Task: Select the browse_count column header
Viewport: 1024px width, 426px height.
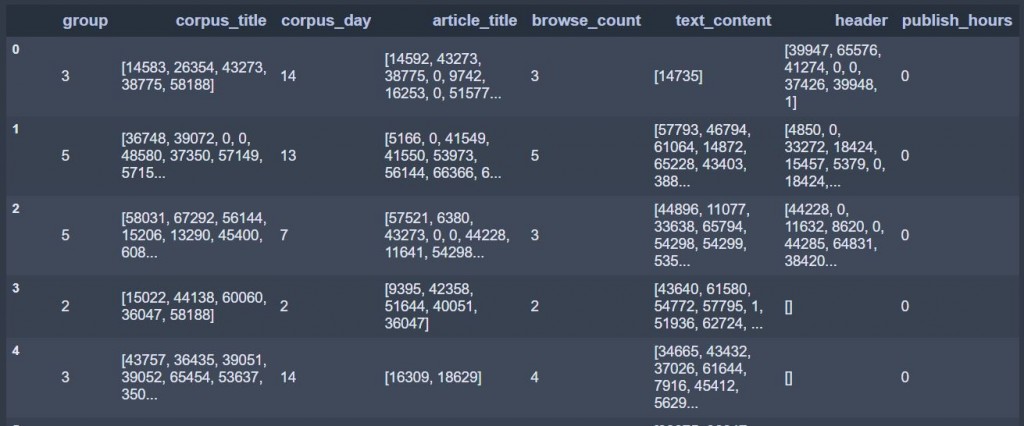Action: [586, 21]
